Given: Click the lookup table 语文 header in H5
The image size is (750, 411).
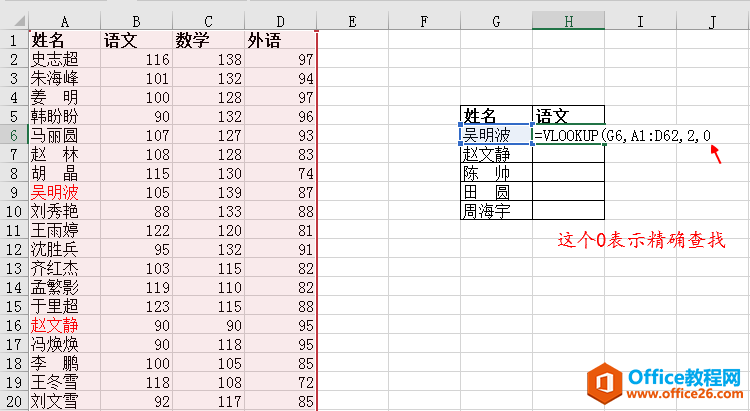Looking at the screenshot, I should coord(568,115).
